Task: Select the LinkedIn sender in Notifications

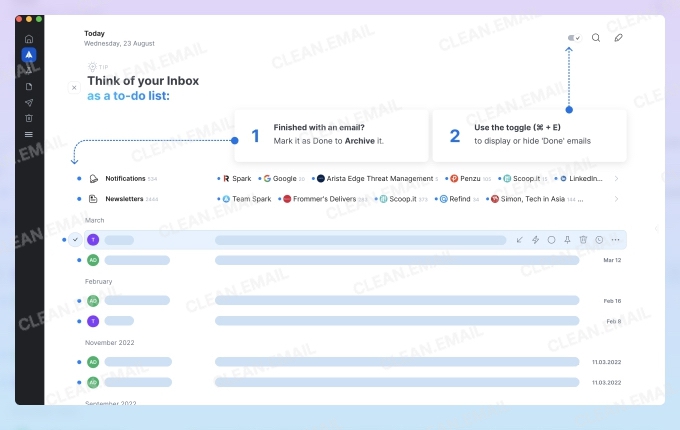Action: point(581,179)
